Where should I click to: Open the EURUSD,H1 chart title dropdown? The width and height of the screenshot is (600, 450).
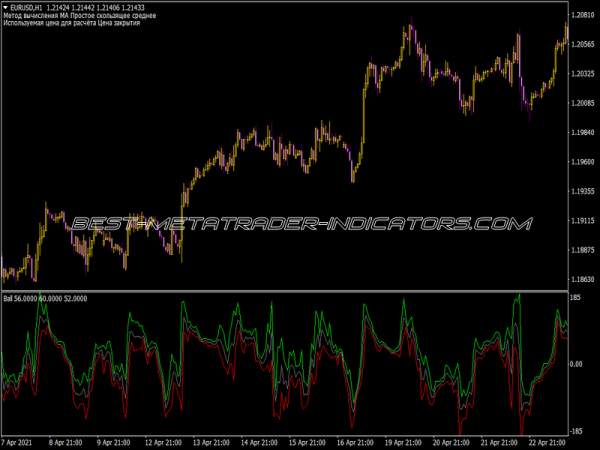[x=26, y=7]
